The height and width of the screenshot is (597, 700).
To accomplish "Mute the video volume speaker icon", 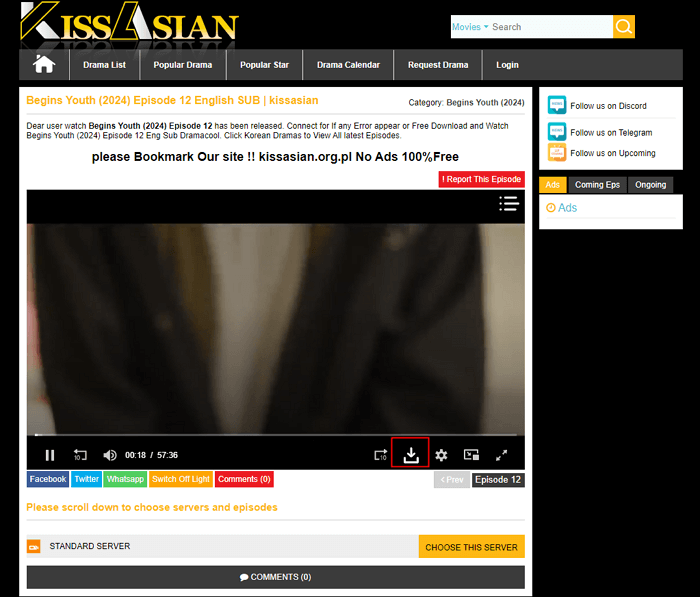I will 110,455.
